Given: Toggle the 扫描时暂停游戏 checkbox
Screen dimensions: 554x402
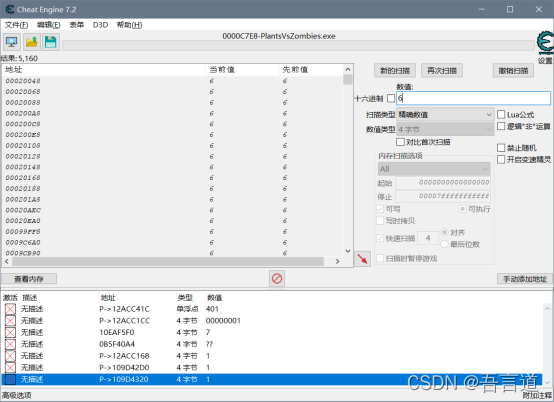Looking at the screenshot, I should 380,259.
